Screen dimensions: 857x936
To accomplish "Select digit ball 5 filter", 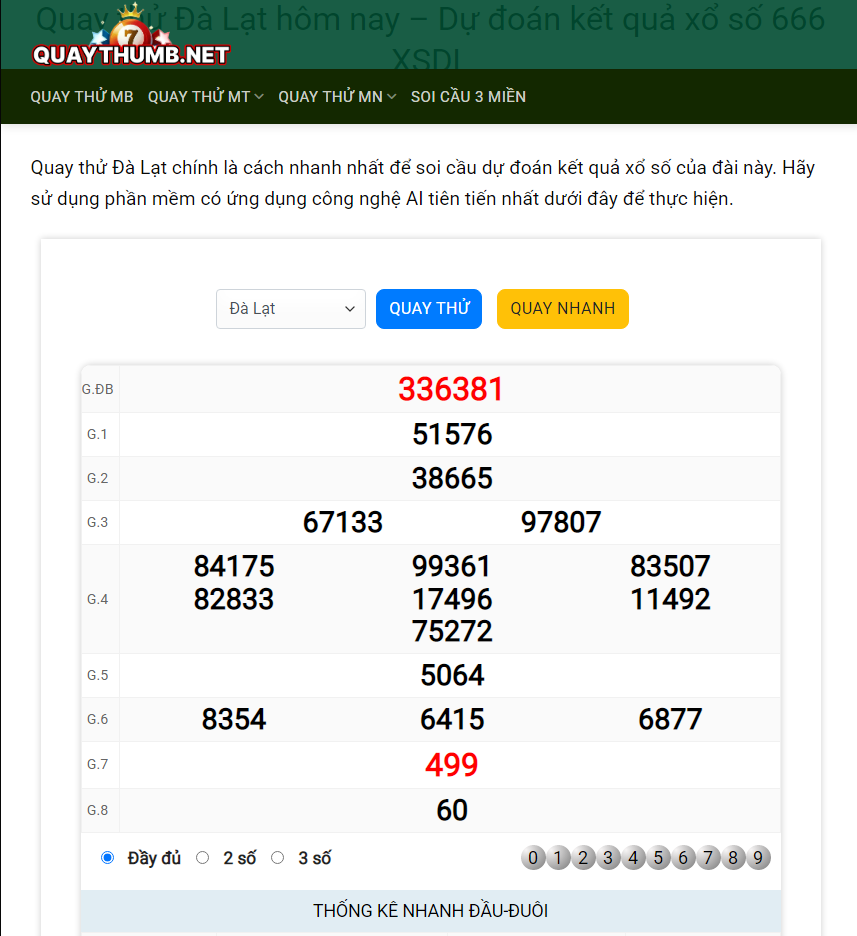I will (x=658, y=858).
